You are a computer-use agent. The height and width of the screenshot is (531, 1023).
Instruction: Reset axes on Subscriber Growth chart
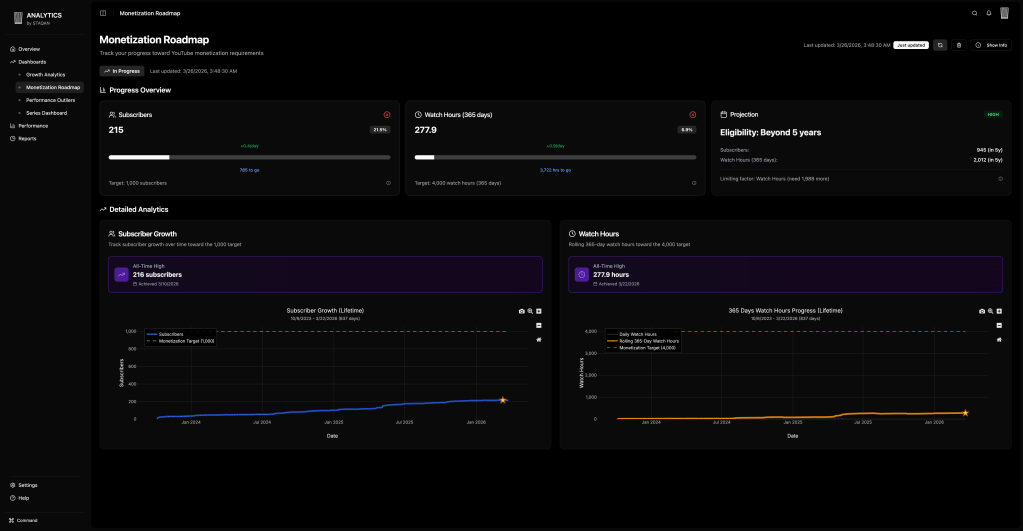tap(539, 340)
